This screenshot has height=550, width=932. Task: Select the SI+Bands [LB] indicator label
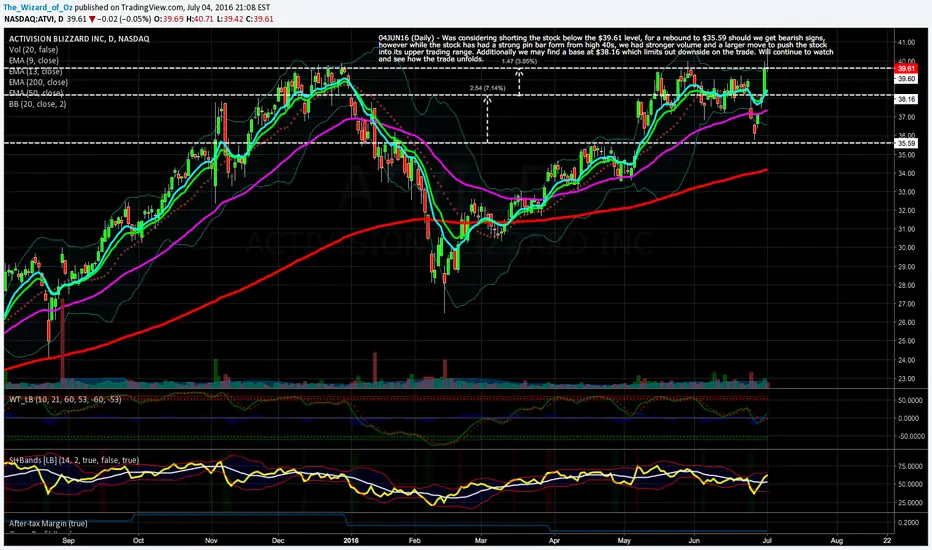point(74,460)
